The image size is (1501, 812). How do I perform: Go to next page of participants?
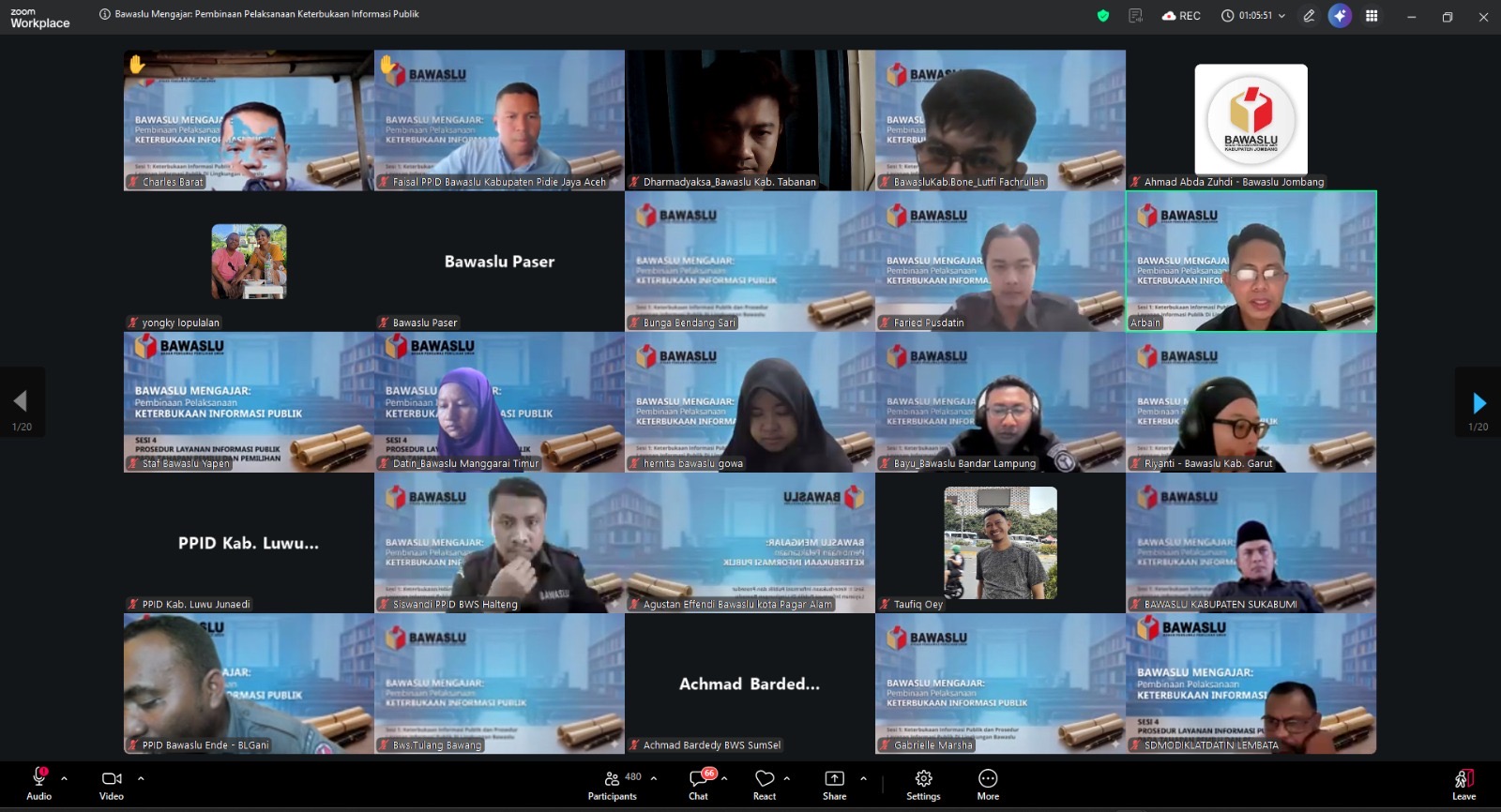pos(1478,403)
